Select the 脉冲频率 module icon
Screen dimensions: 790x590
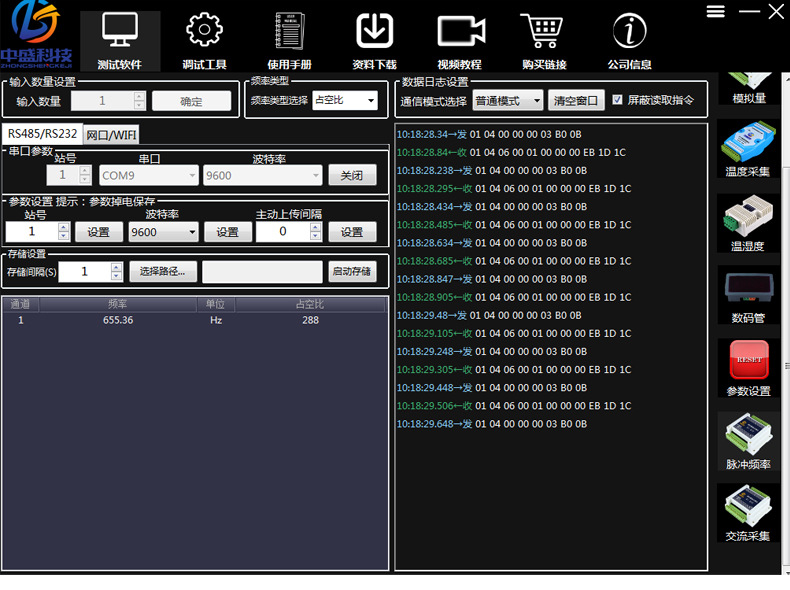pyautogui.click(x=748, y=441)
